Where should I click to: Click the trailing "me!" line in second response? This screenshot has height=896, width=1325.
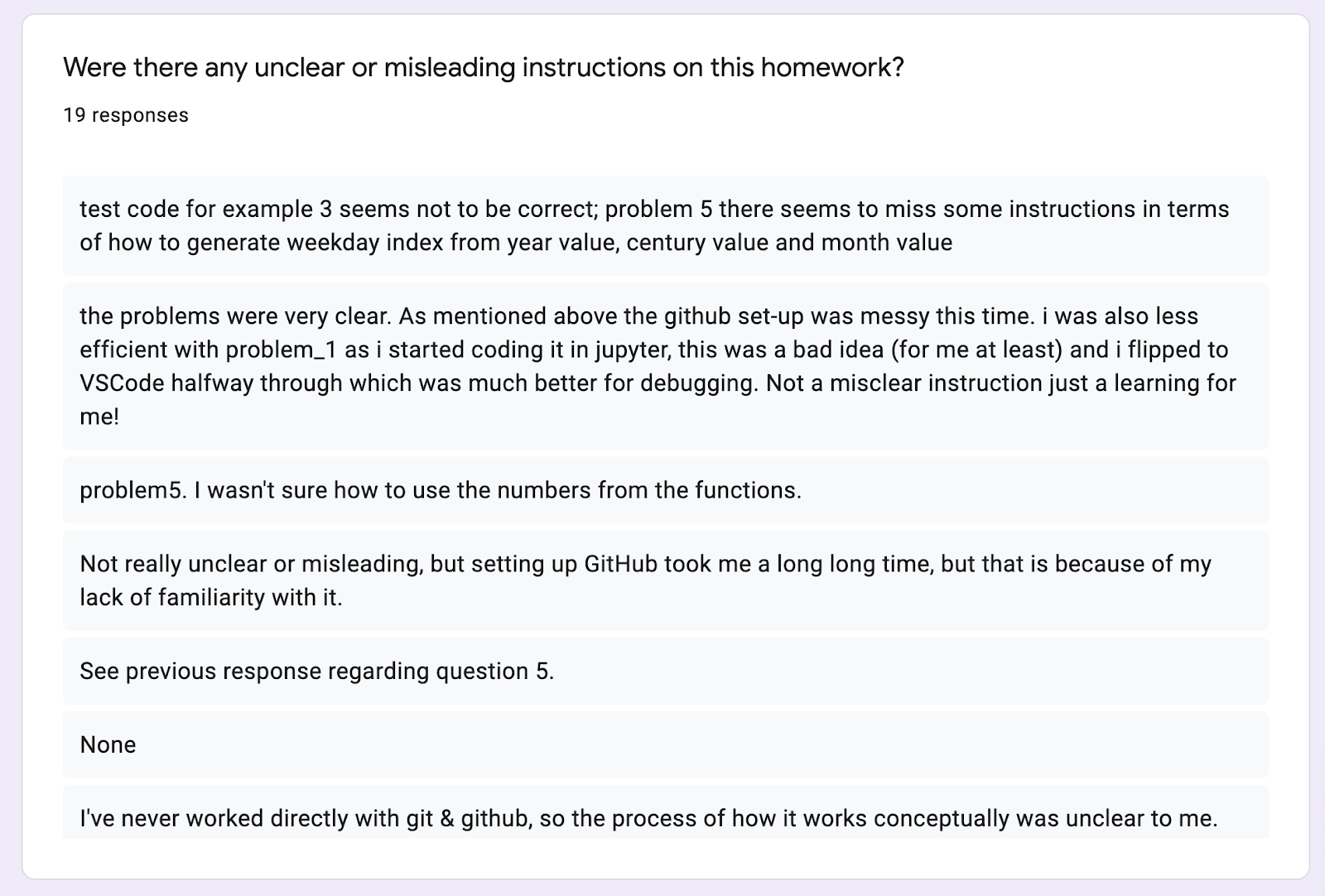tap(99, 417)
